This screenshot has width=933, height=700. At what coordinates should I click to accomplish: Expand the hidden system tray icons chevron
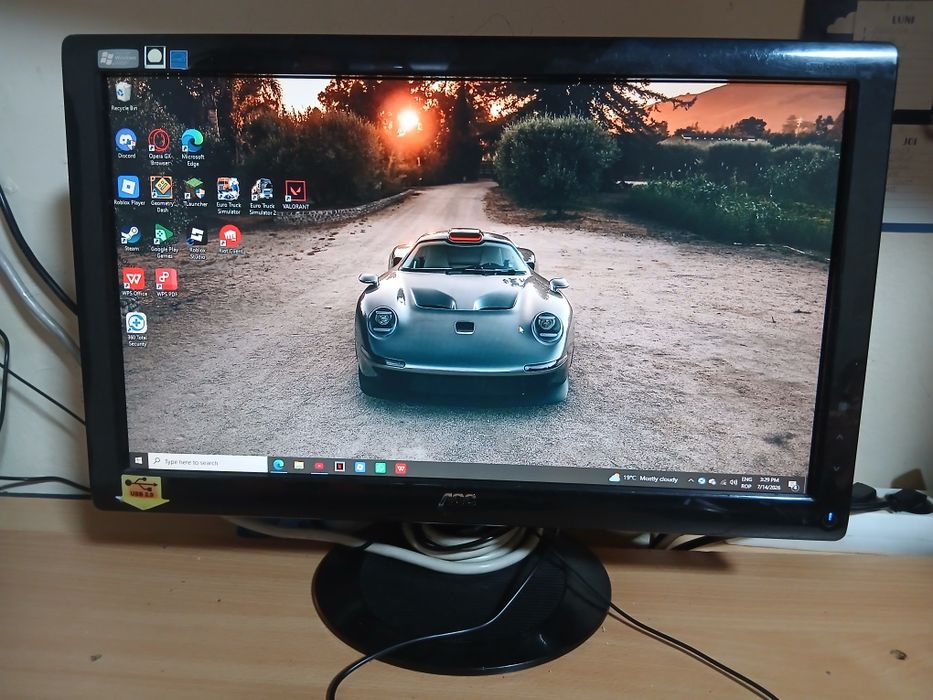click(x=691, y=480)
